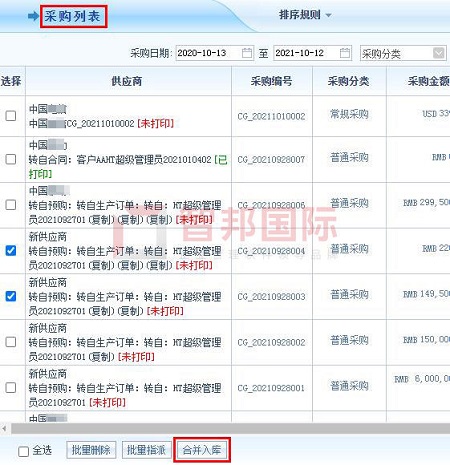Click the 合并入库 button
The width and height of the screenshot is (450, 465).
(x=202, y=450)
